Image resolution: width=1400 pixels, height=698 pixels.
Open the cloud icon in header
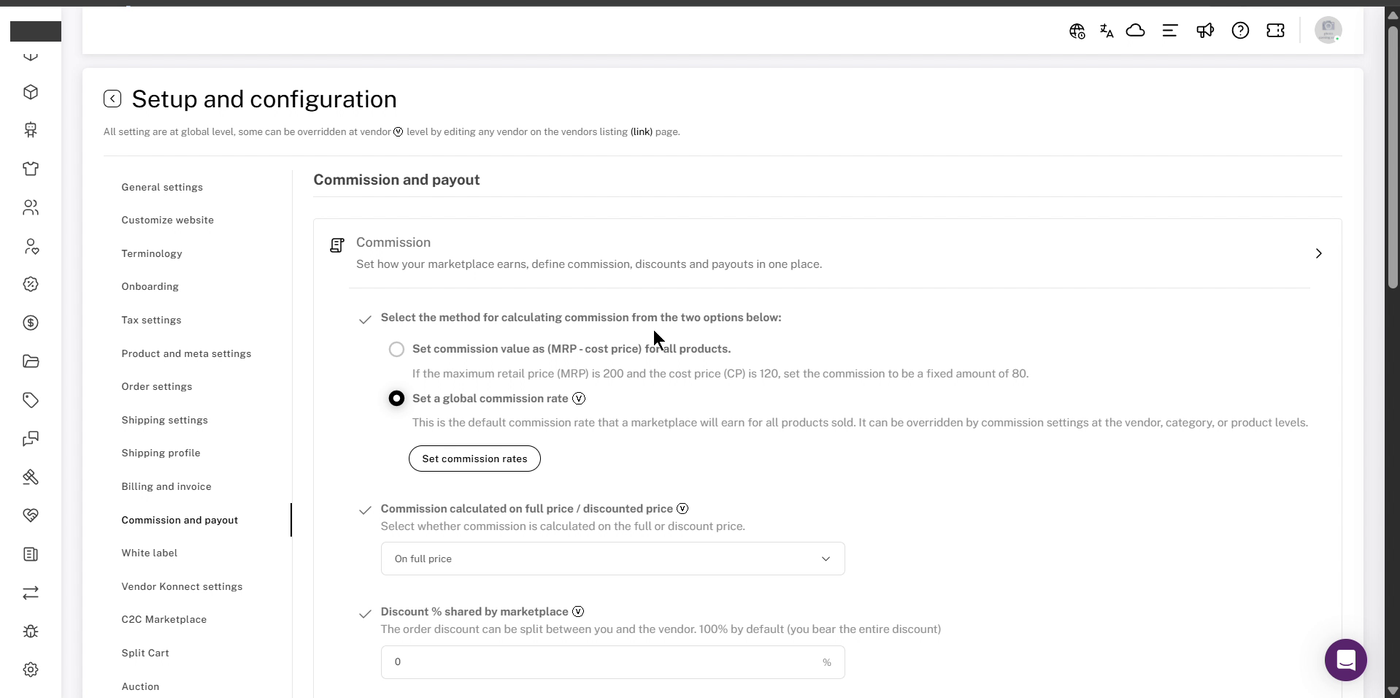click(x=1135, y=31)
